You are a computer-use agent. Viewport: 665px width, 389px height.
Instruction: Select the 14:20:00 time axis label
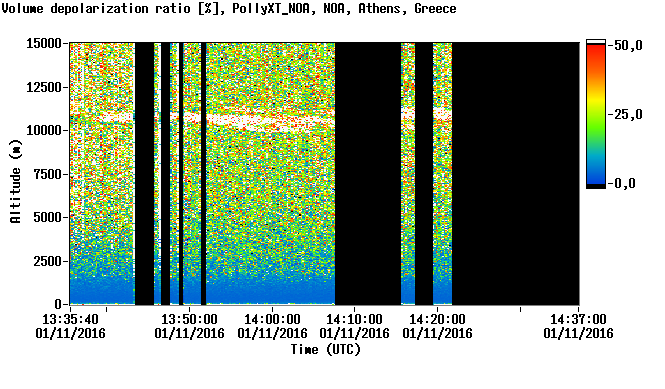(x=437, y=326)
